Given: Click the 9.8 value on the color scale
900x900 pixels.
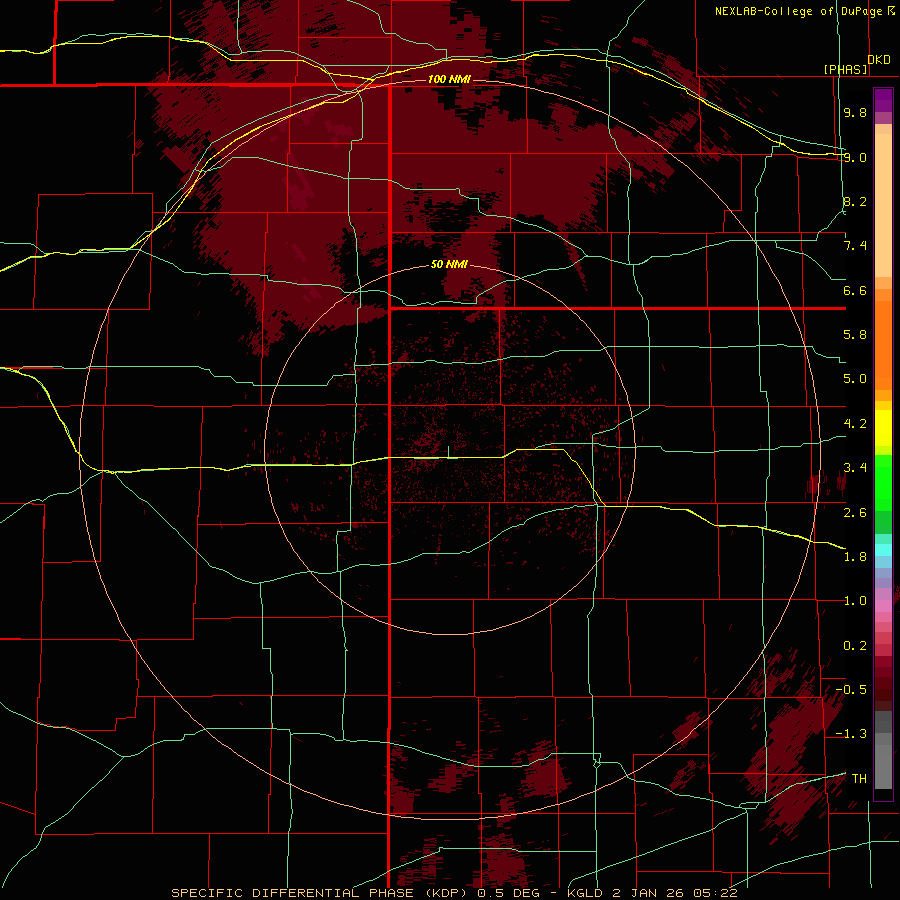Looking at the screenshot, I should (x=855, y=112).
